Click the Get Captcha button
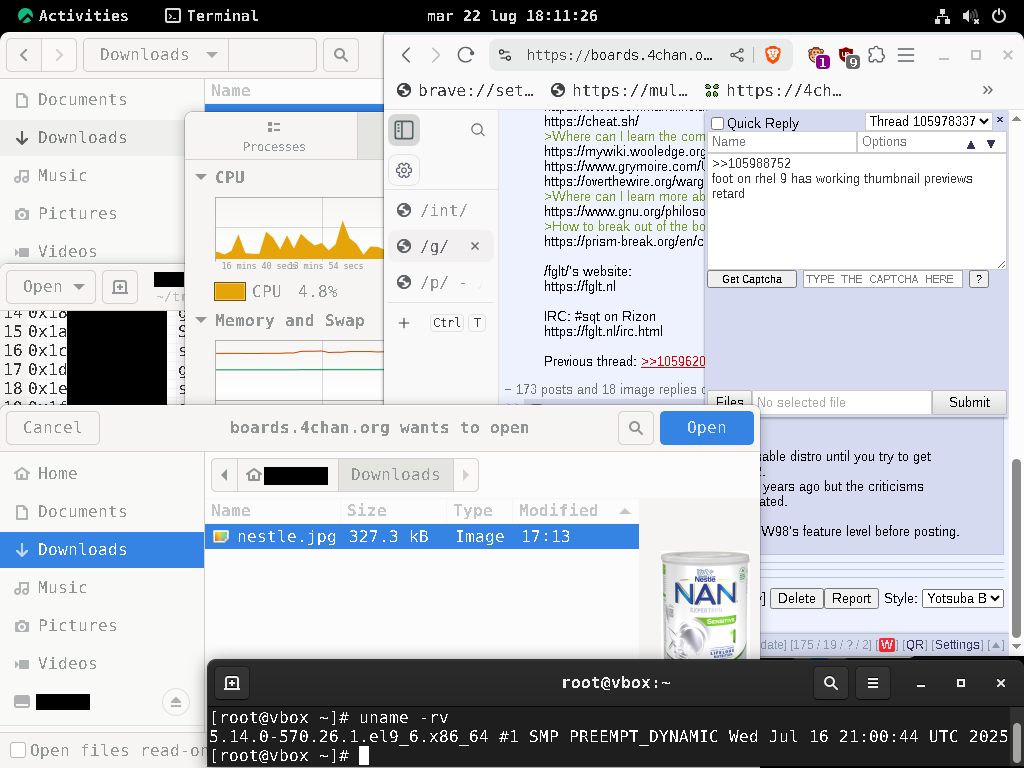 pos(752,280)
